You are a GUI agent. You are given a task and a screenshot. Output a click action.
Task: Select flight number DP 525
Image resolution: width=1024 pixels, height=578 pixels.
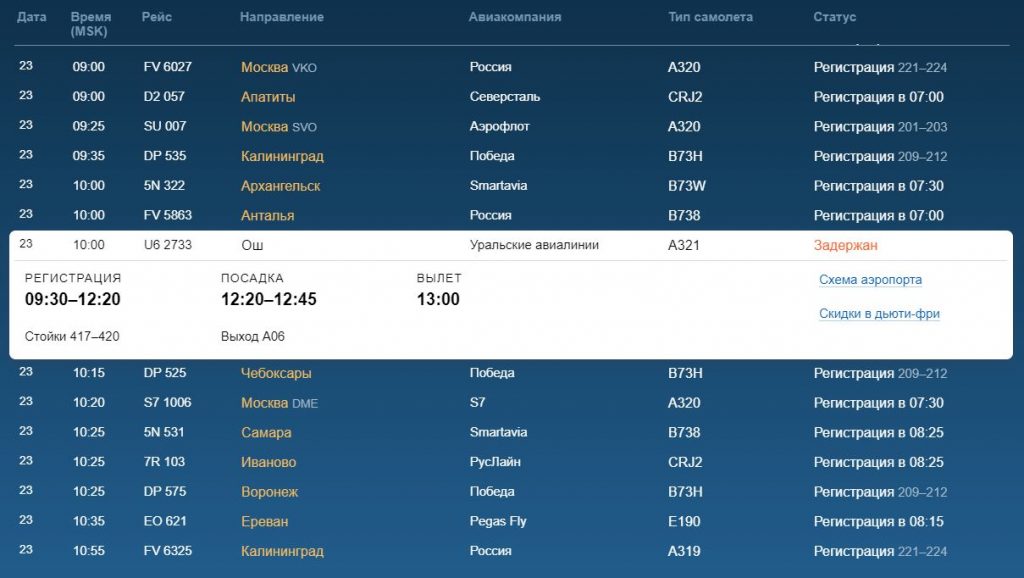[x=165, y=372]
